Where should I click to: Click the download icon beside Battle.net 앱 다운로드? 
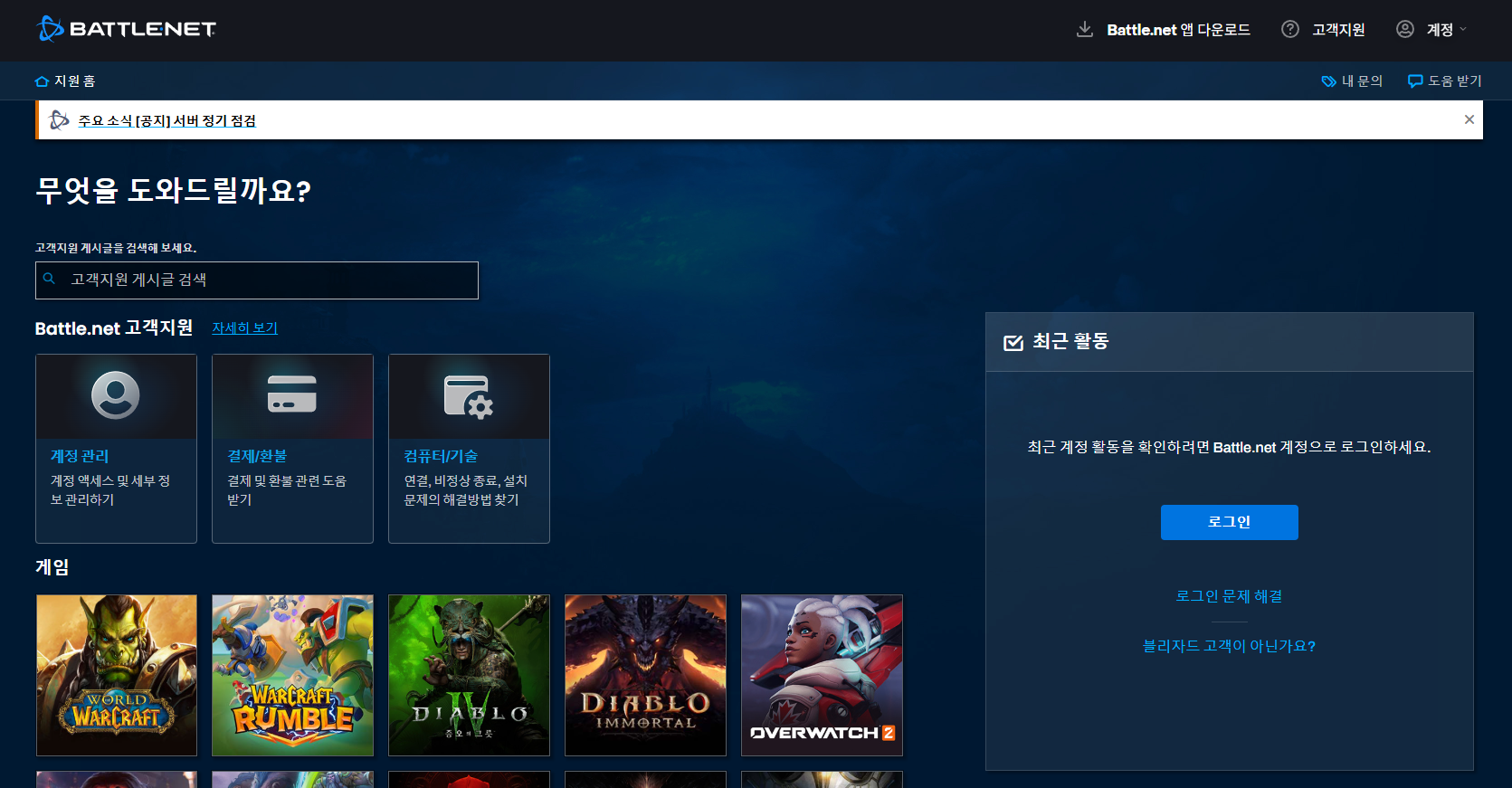[1084, 30]
